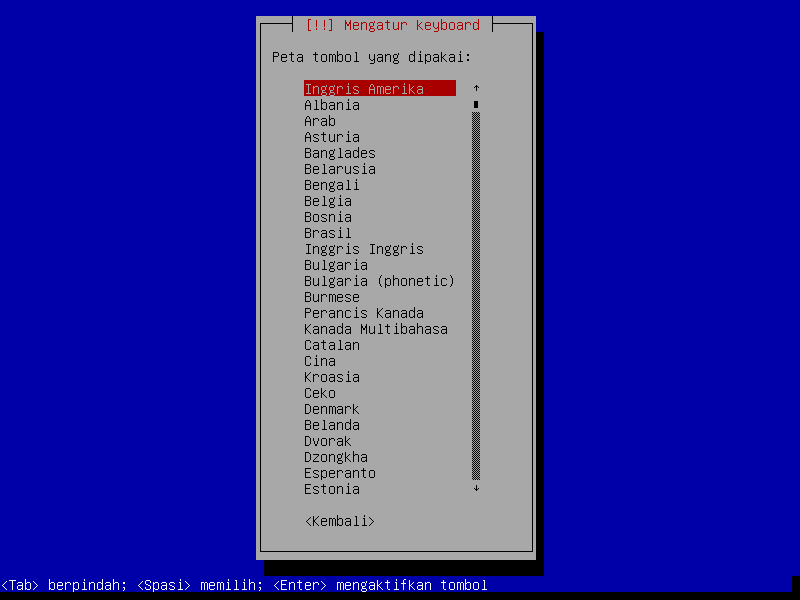Choose the Estonia keymap
800x600 pixels.
click(332, 489)
